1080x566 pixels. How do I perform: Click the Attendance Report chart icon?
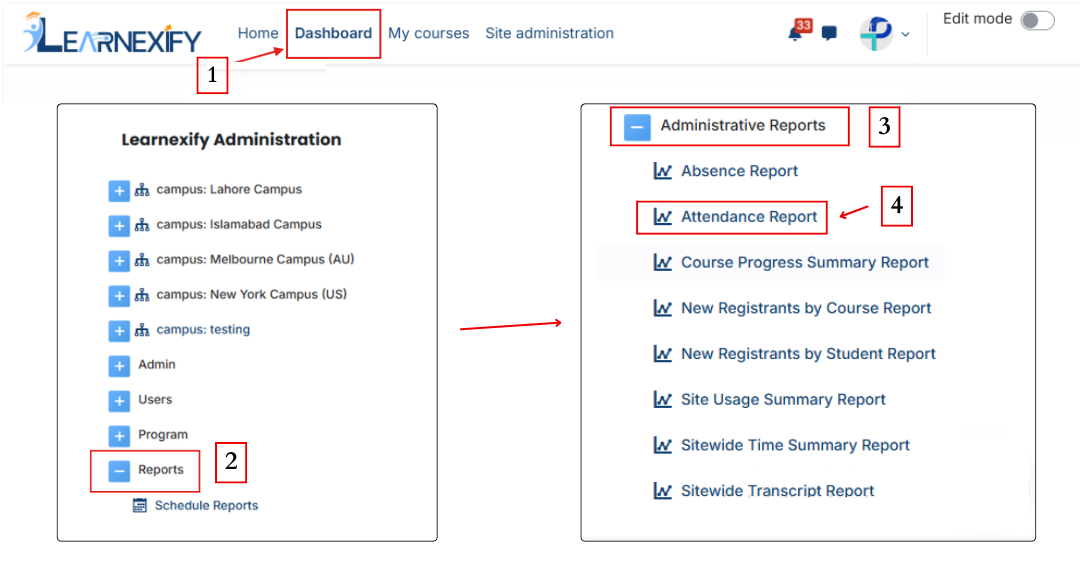(663, 217)
